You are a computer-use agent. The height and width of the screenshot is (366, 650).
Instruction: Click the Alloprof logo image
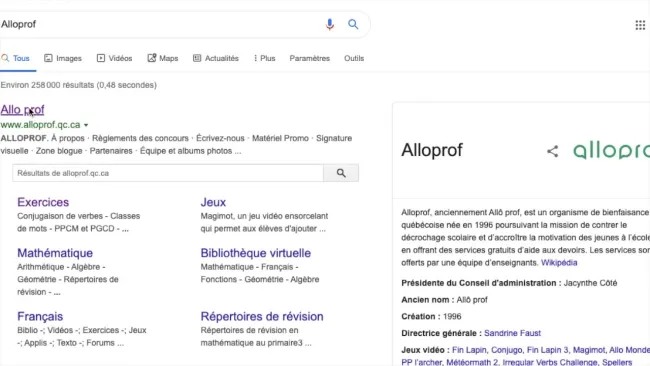[611, 150]
